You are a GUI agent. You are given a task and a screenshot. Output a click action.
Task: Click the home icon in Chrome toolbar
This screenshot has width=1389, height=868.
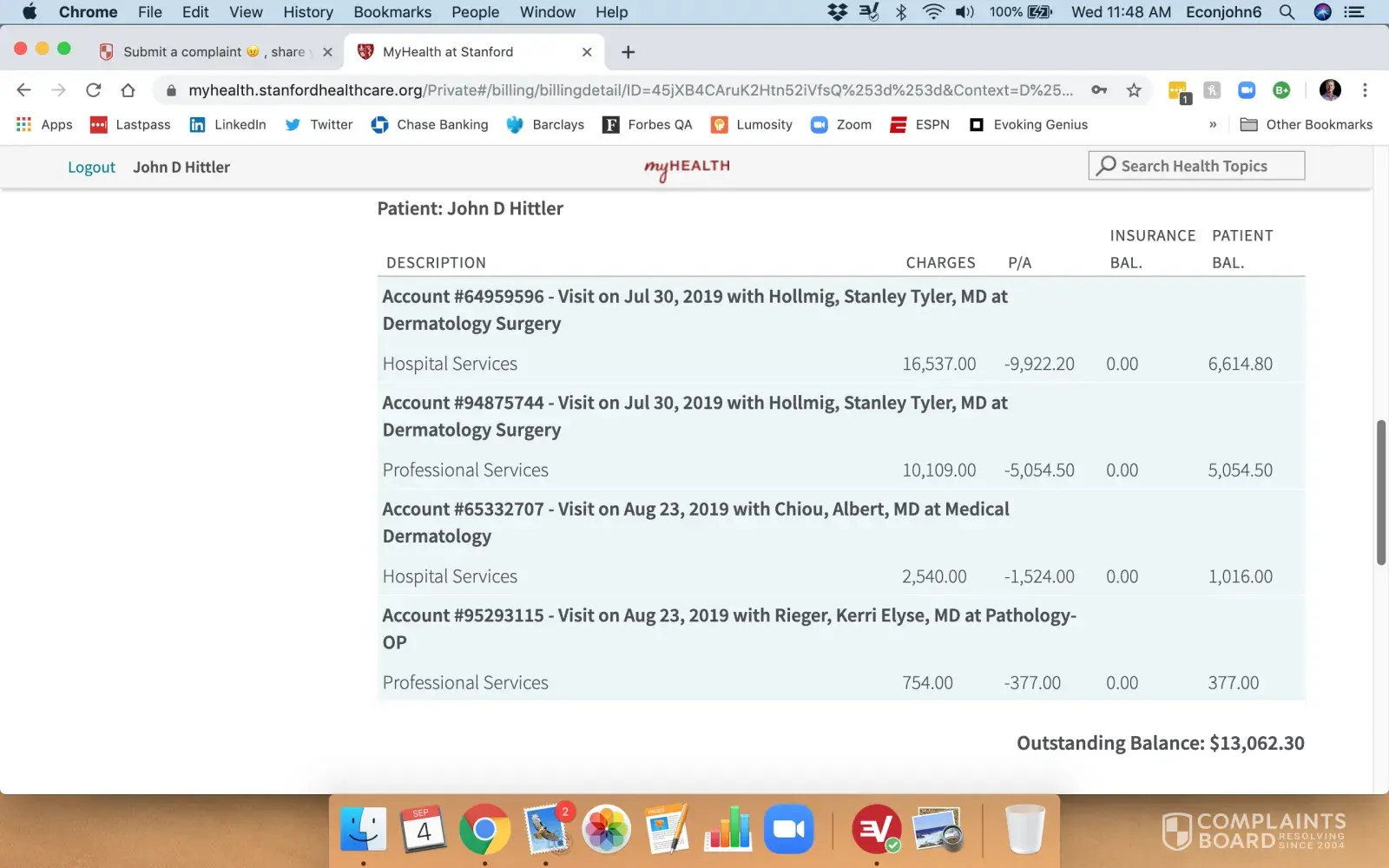pyautogui.click(x=128, y=90)
